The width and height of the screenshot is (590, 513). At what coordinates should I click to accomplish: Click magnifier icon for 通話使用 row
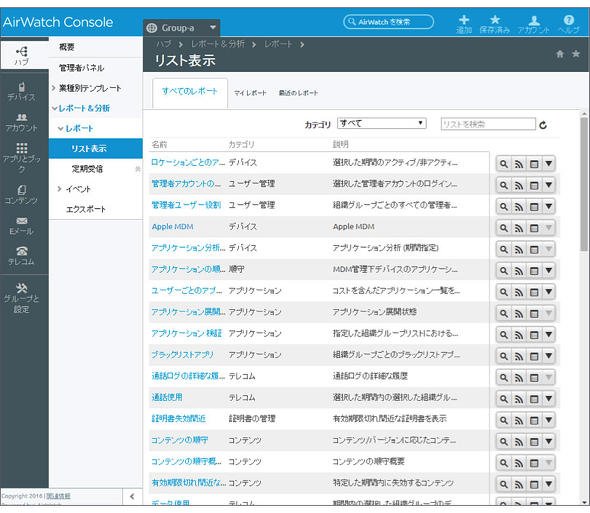pos(503,399)
